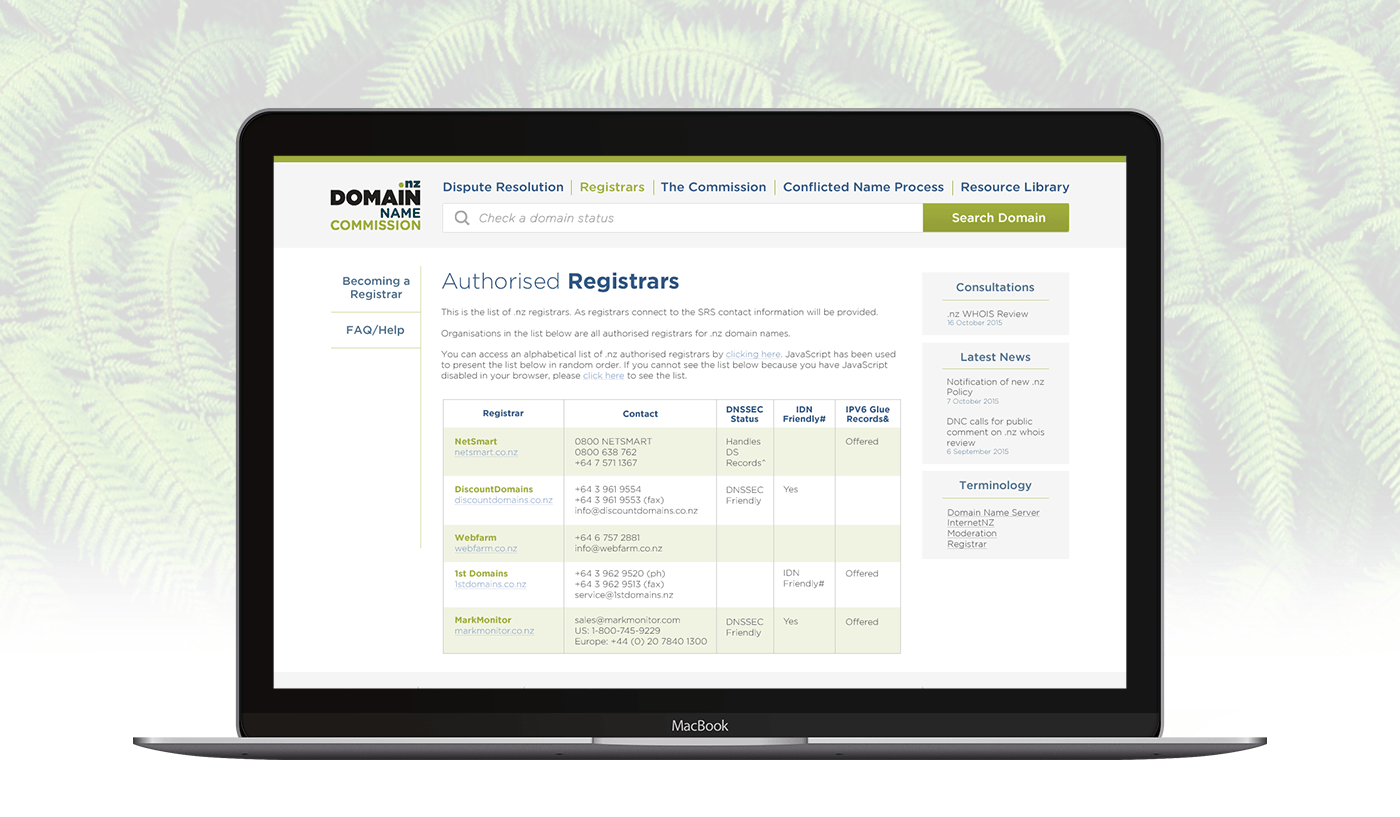Click sales@markmonitor.com email text

pyautogui.click(x=627, y=620)
